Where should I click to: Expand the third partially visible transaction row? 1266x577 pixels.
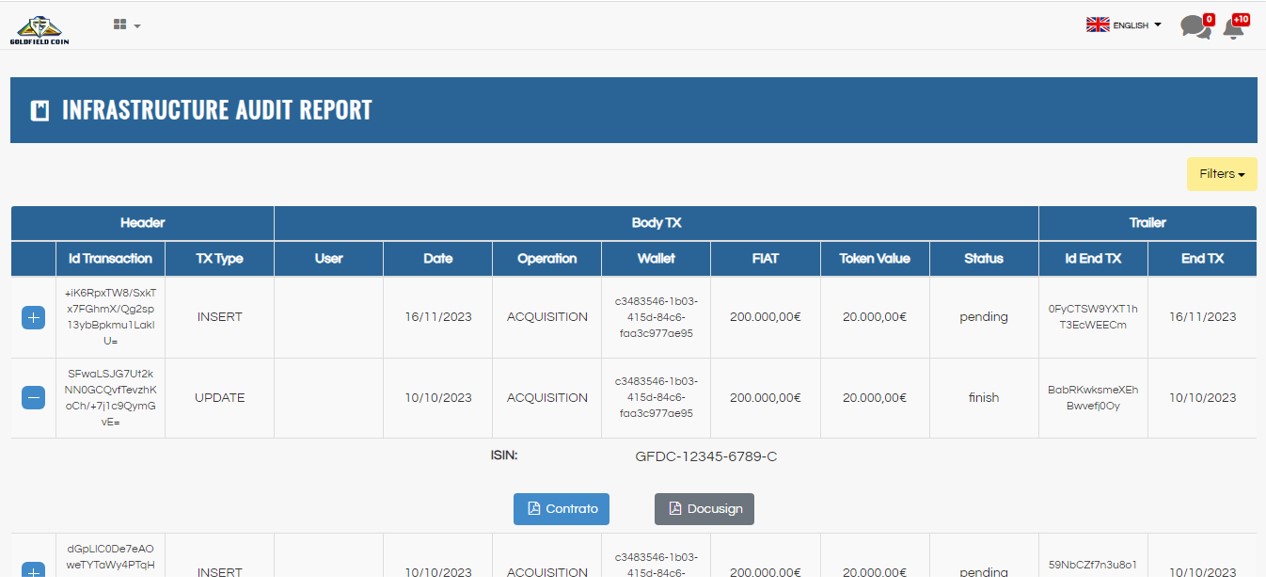click(33, 571)
